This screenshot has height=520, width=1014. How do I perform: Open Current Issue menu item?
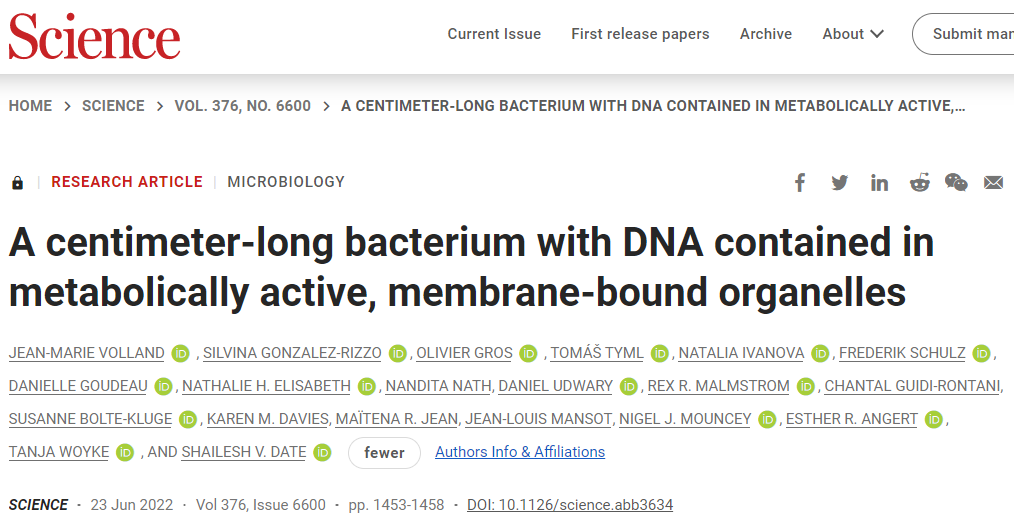[x=494, y=34]
